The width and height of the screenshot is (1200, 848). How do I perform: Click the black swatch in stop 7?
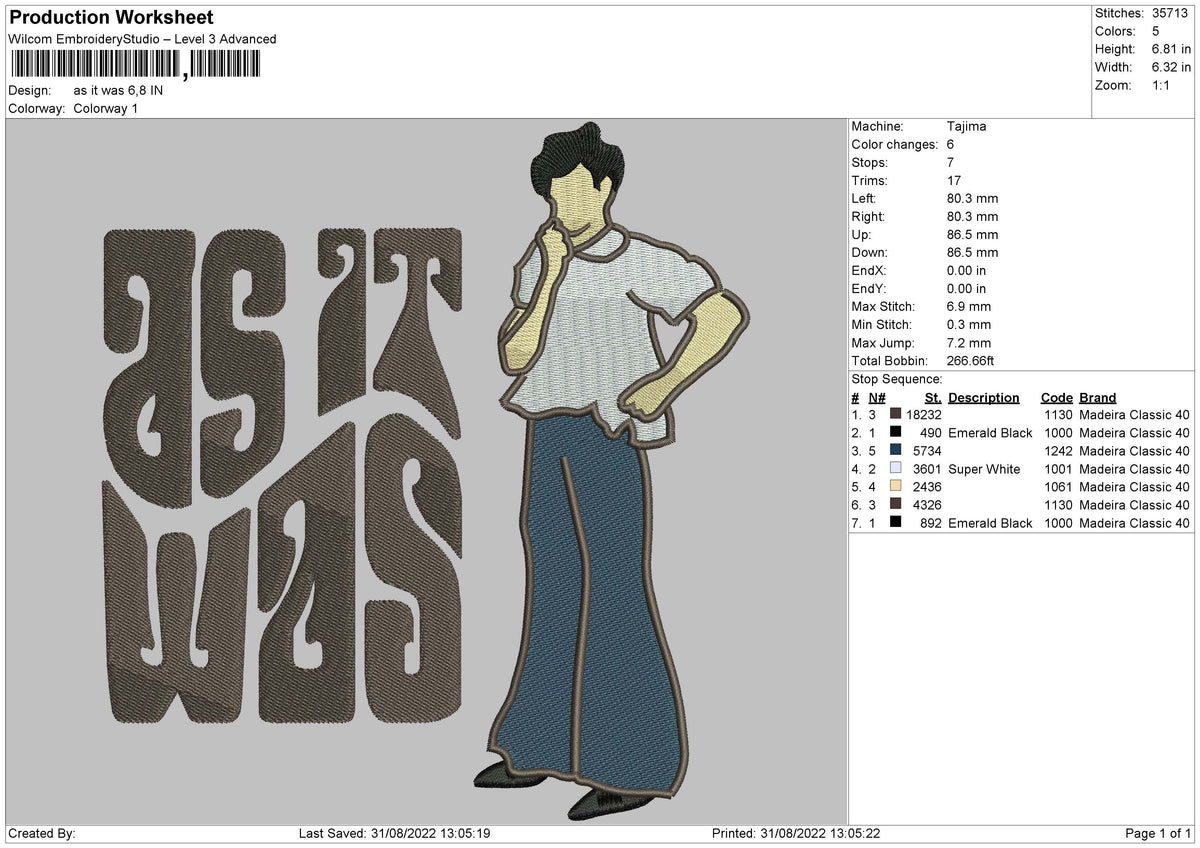[x=895, y=523]
